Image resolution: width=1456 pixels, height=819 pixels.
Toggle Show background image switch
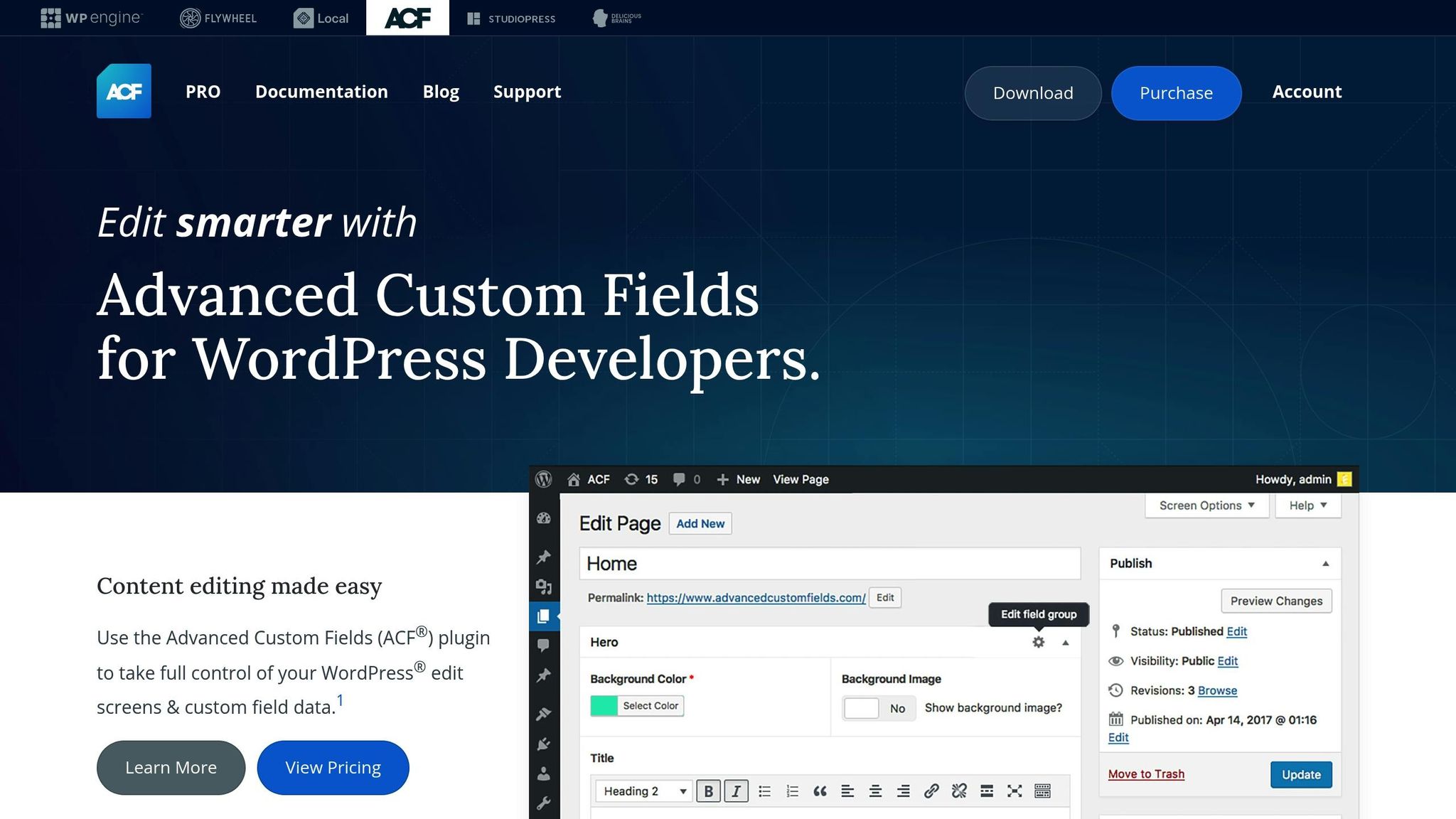click(x=879, y=708)
